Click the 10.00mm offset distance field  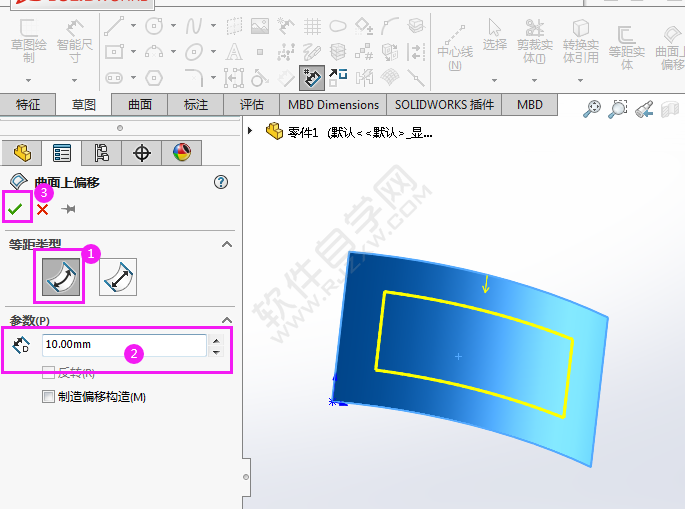(124, 345)
